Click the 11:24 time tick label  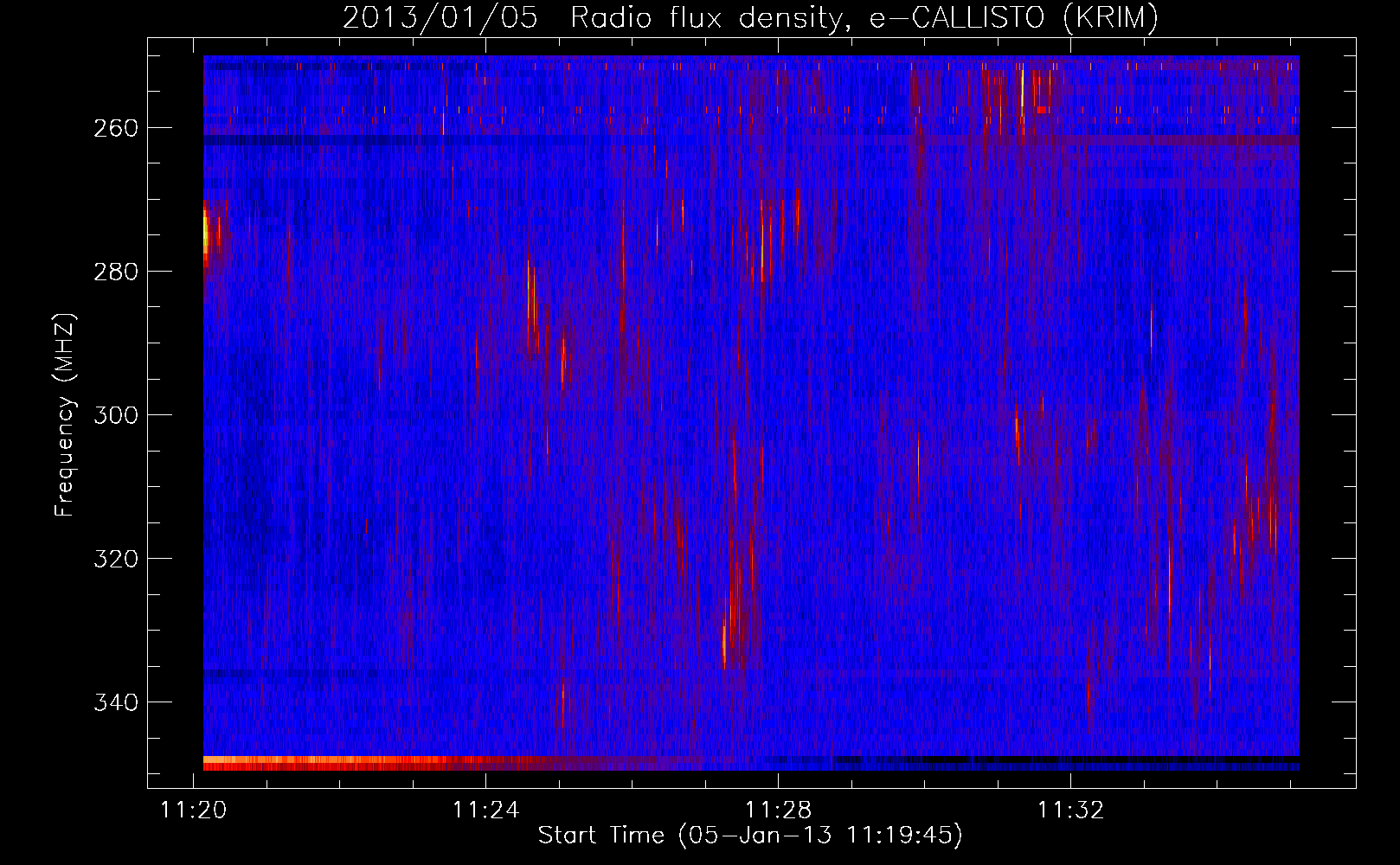486,810
